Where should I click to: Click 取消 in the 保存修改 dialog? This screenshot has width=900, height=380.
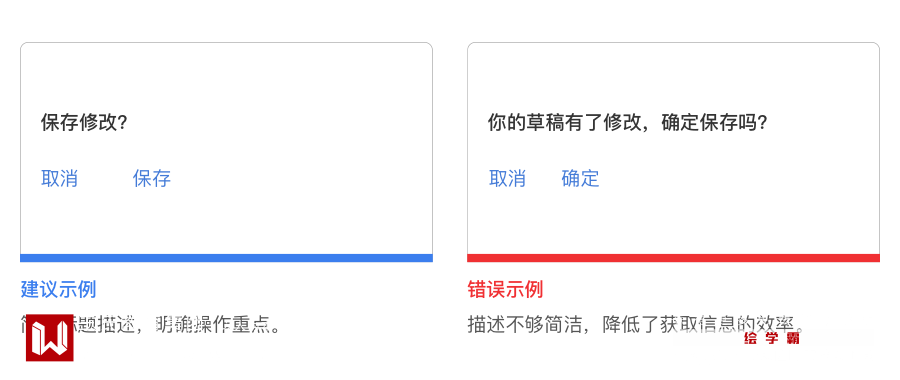coord(60,179)
